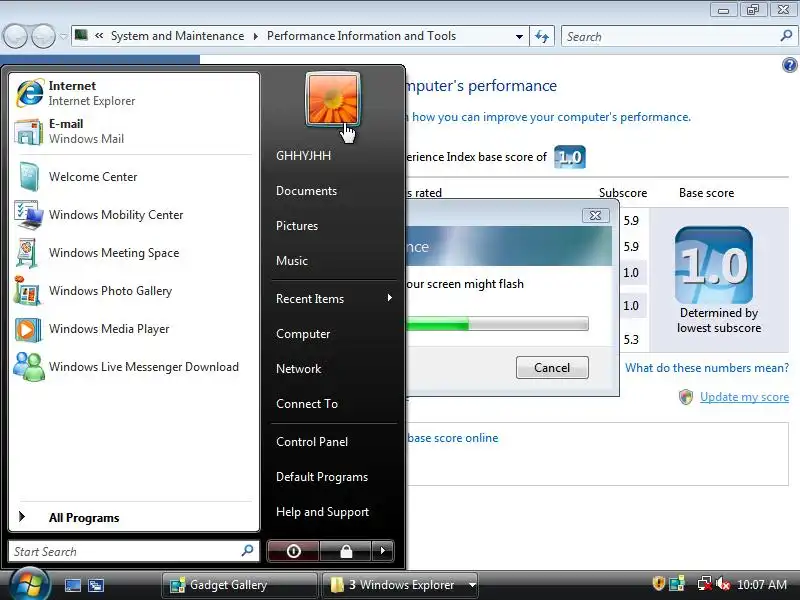Click the 10:07 AM clock

(x=762, y=584)
